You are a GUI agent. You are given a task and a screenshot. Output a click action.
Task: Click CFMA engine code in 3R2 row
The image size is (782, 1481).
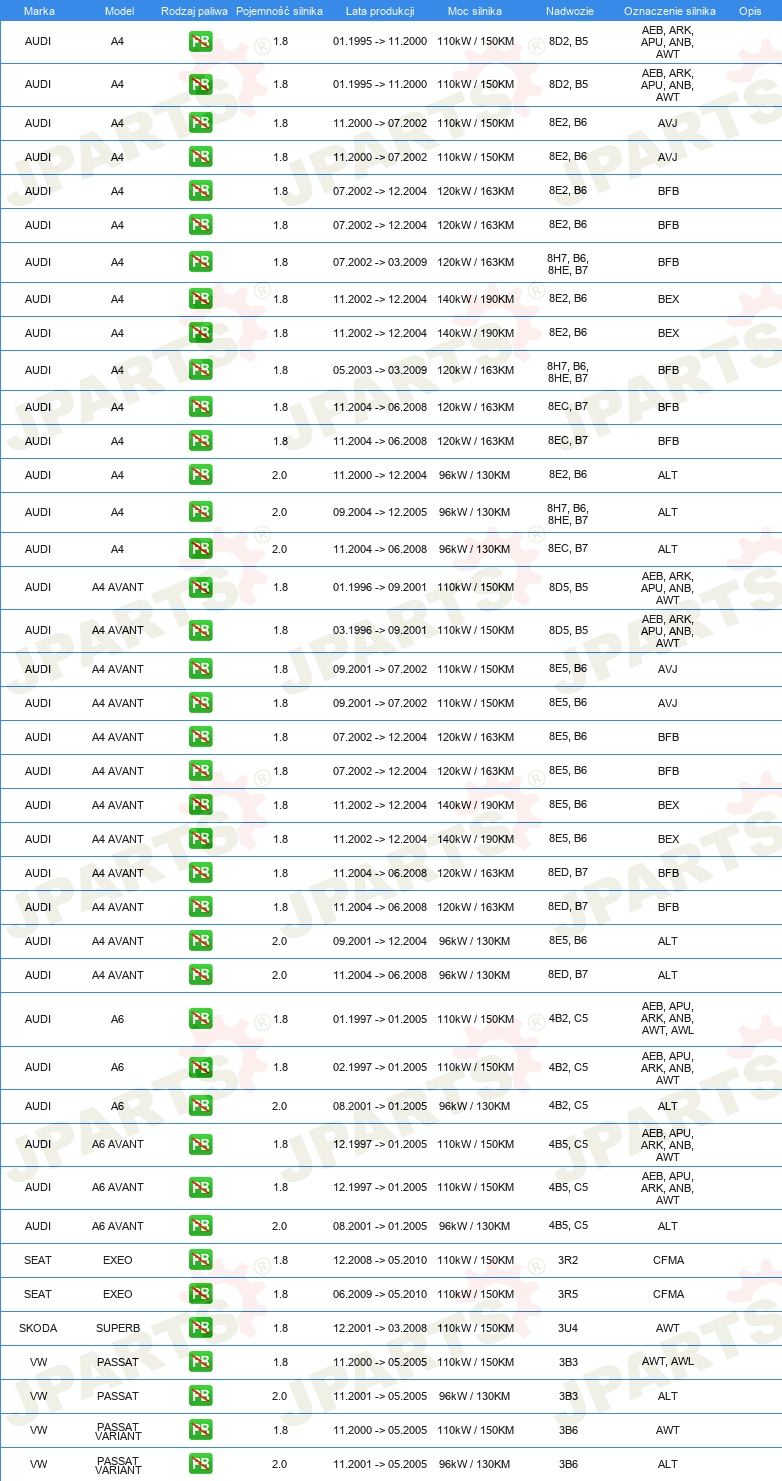click(668, 1260)
